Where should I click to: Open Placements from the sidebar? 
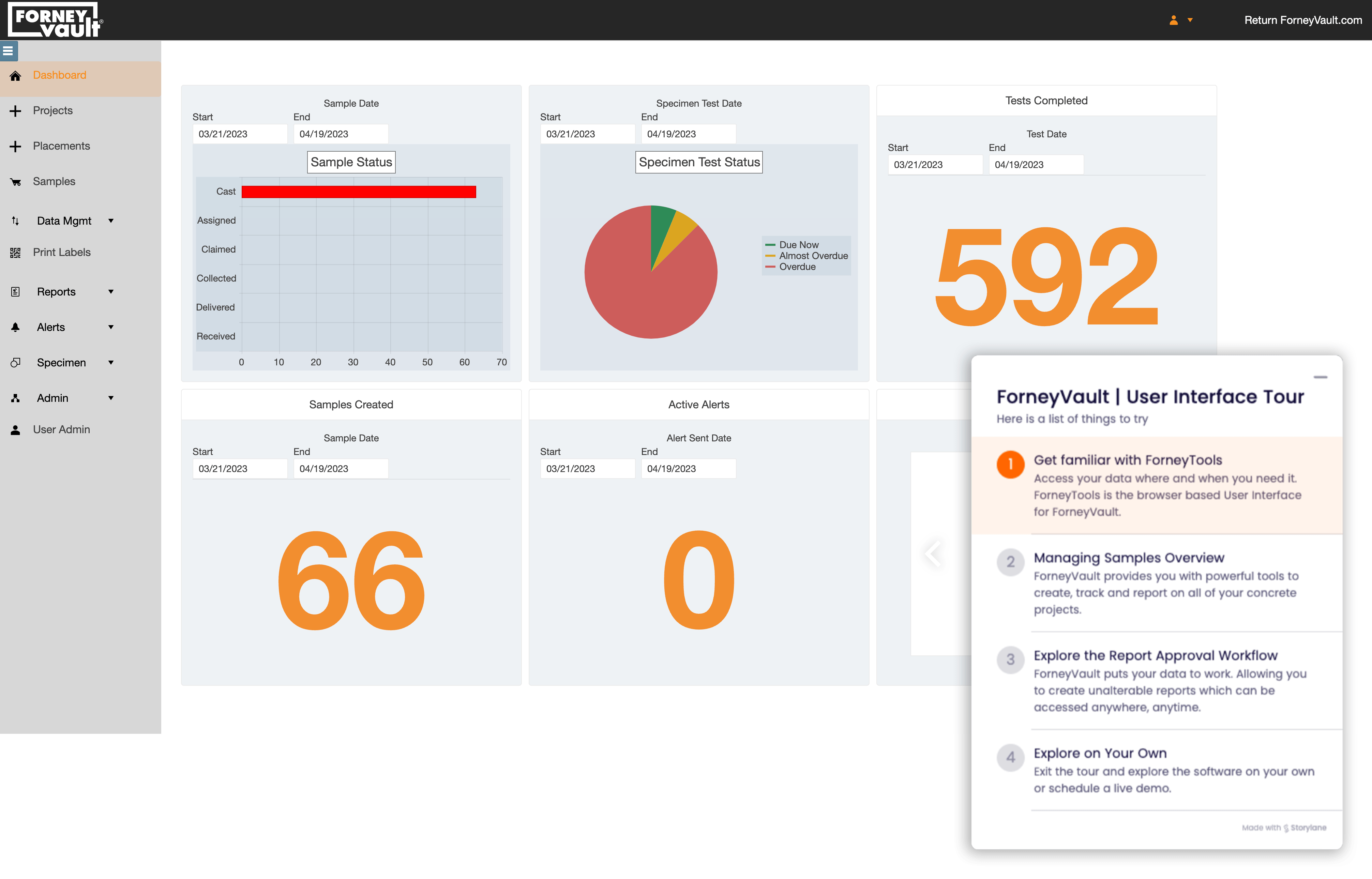(61, 146)
